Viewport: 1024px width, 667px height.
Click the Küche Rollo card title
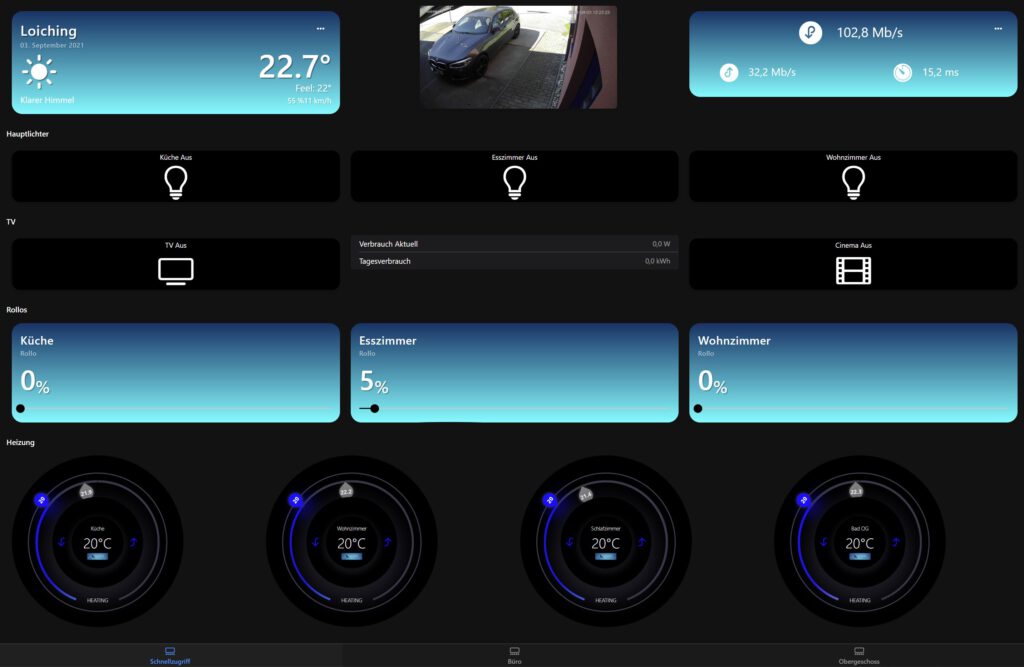pos(37,340)
